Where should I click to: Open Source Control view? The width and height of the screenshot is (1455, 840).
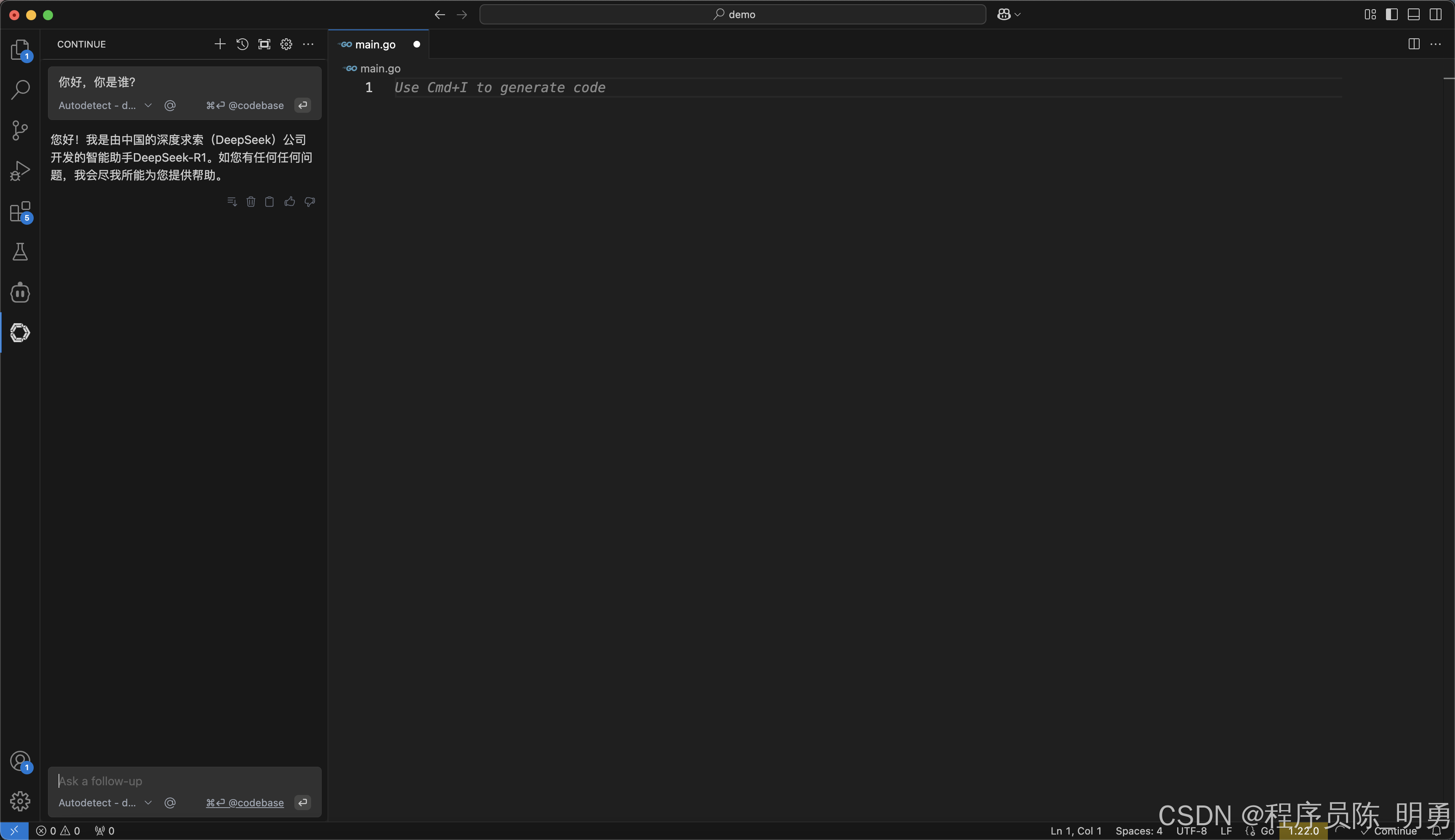[x=20, y=130]
